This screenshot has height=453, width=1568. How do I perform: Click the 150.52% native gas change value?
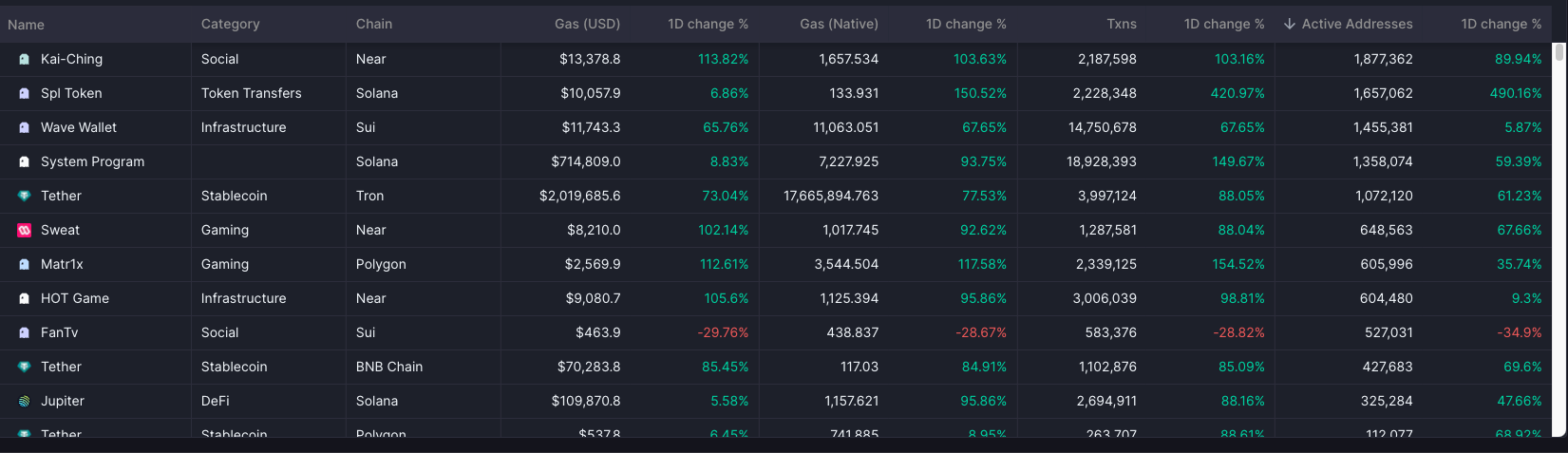(980, 93)
